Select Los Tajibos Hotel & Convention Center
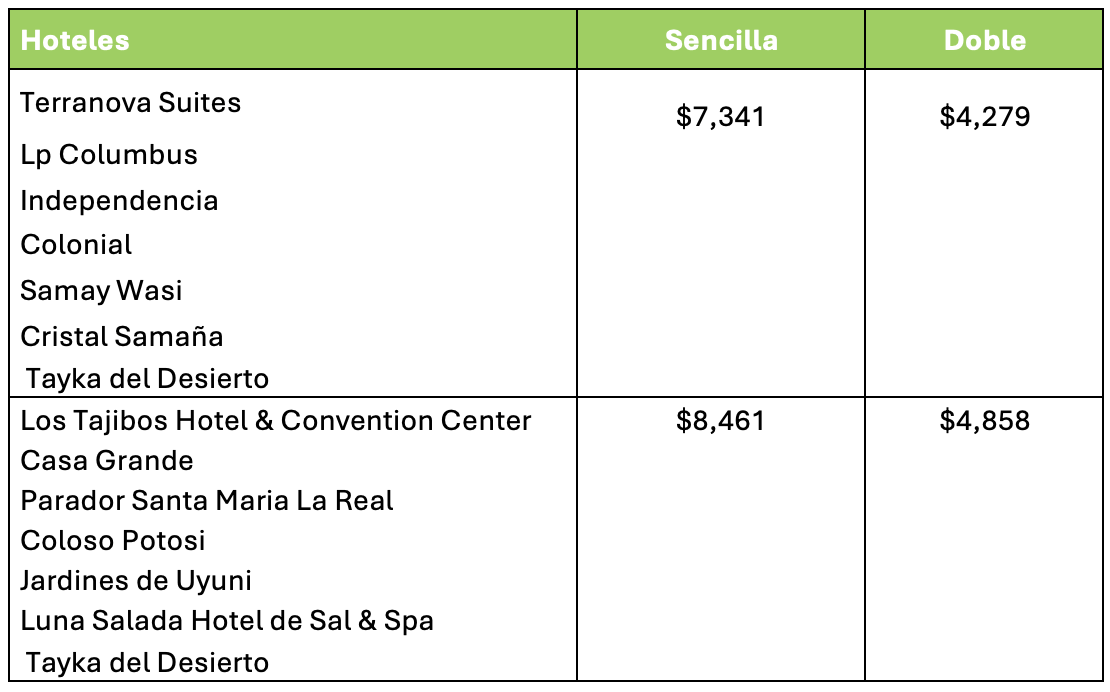 (275, 420)
